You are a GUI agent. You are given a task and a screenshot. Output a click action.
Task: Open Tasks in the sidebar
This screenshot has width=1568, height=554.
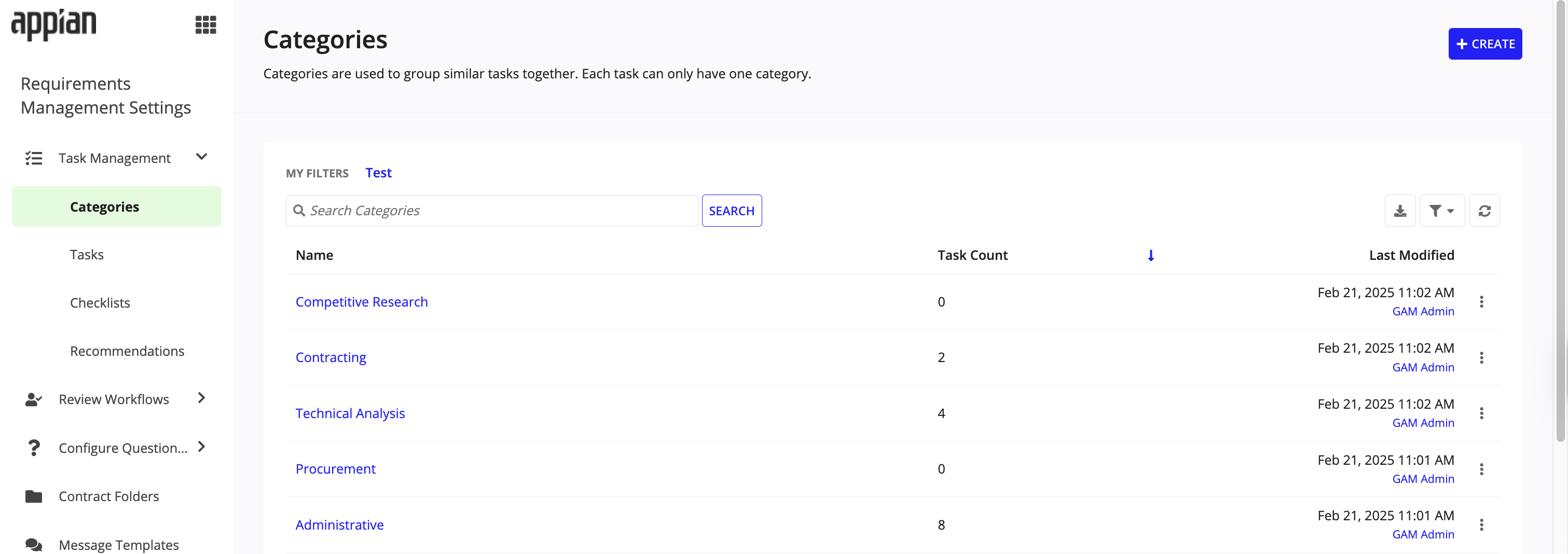[87, 255]
